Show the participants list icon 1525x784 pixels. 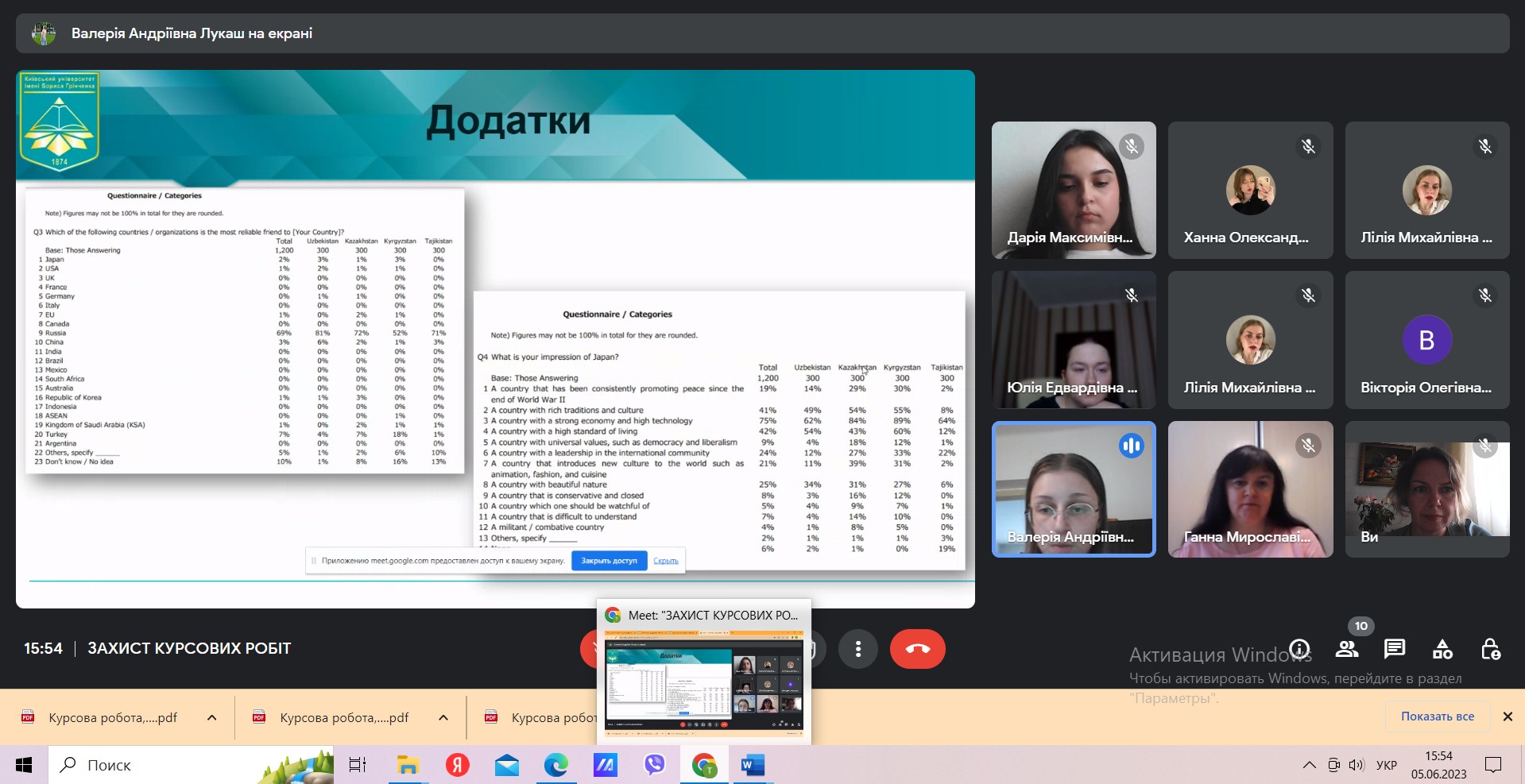1347,649
